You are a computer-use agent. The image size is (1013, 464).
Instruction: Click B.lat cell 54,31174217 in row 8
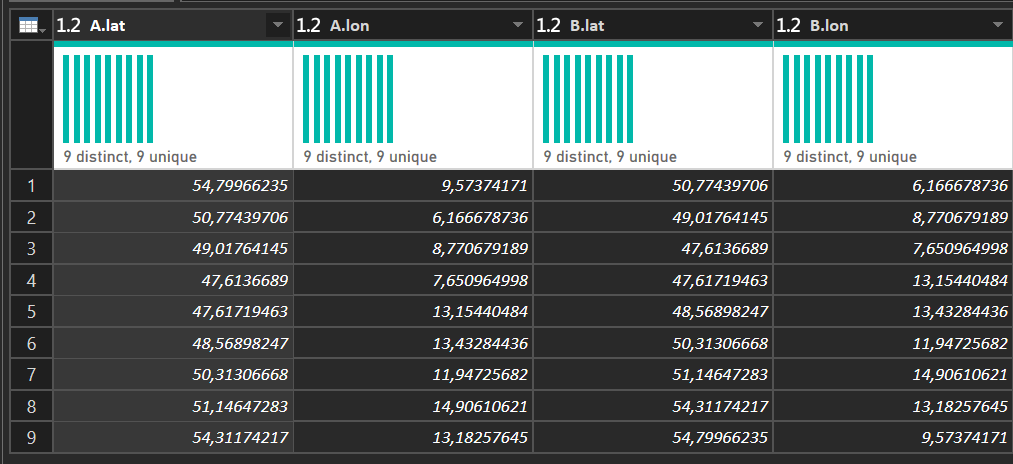tap(653, 406)
